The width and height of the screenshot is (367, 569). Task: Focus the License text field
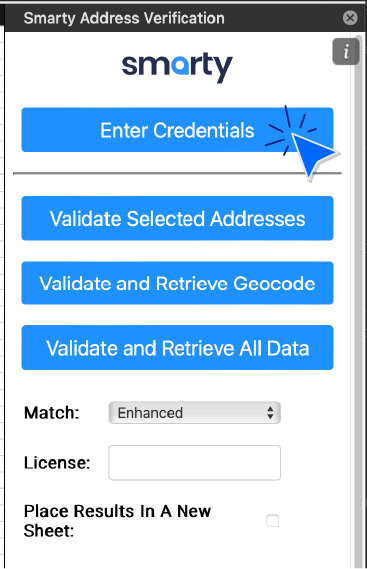tap(195, 463)
